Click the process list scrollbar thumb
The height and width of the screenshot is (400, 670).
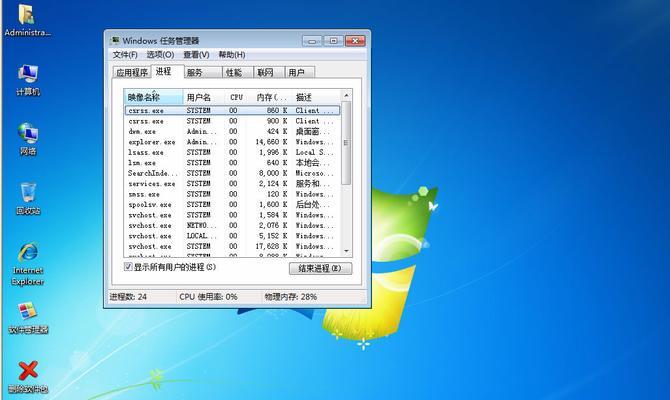click(x=346, y=143)
